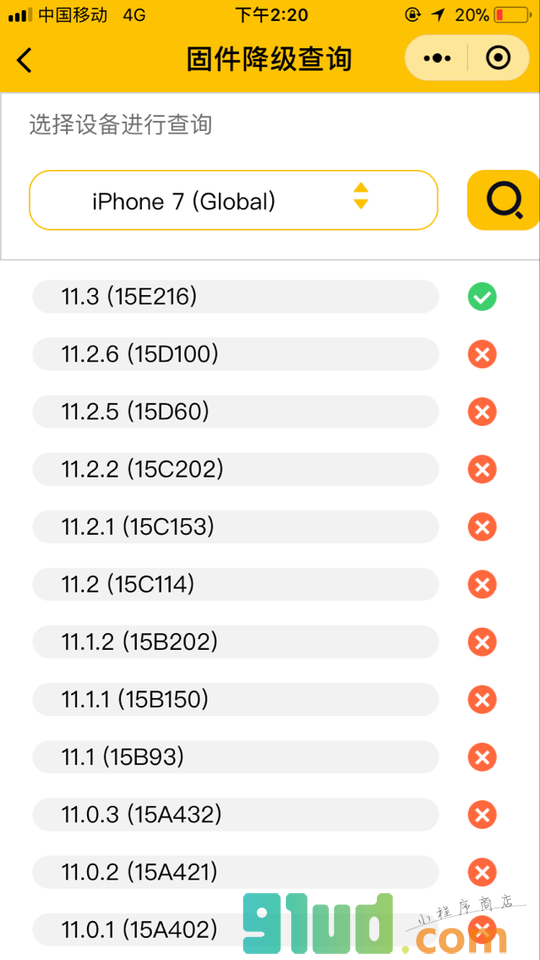Select the 11.1.2 (15B202) firmware row
Screen dimensions: 540x960
[x=236, y=642]
